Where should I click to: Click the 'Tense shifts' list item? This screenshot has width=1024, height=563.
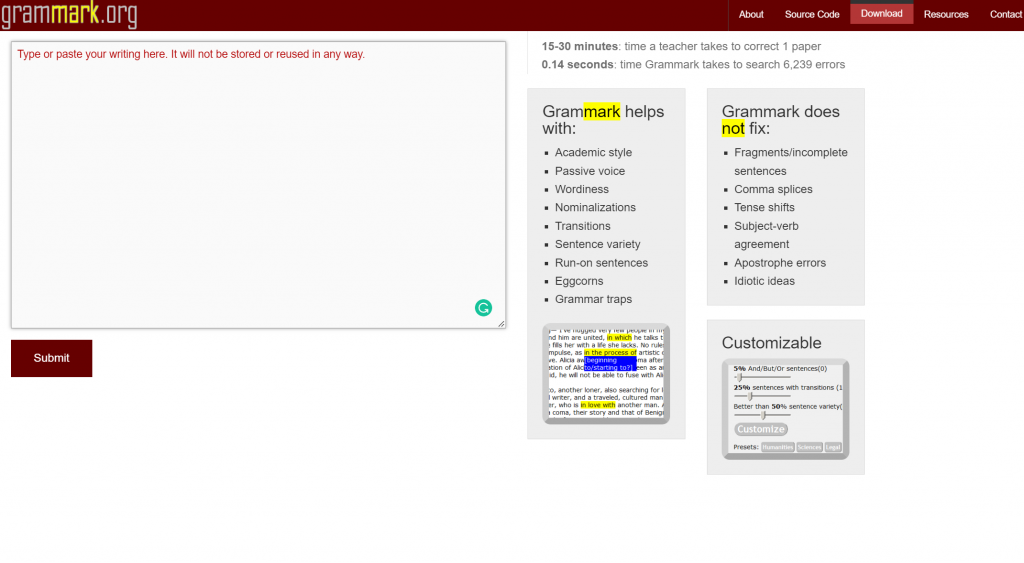coord(764,208)
